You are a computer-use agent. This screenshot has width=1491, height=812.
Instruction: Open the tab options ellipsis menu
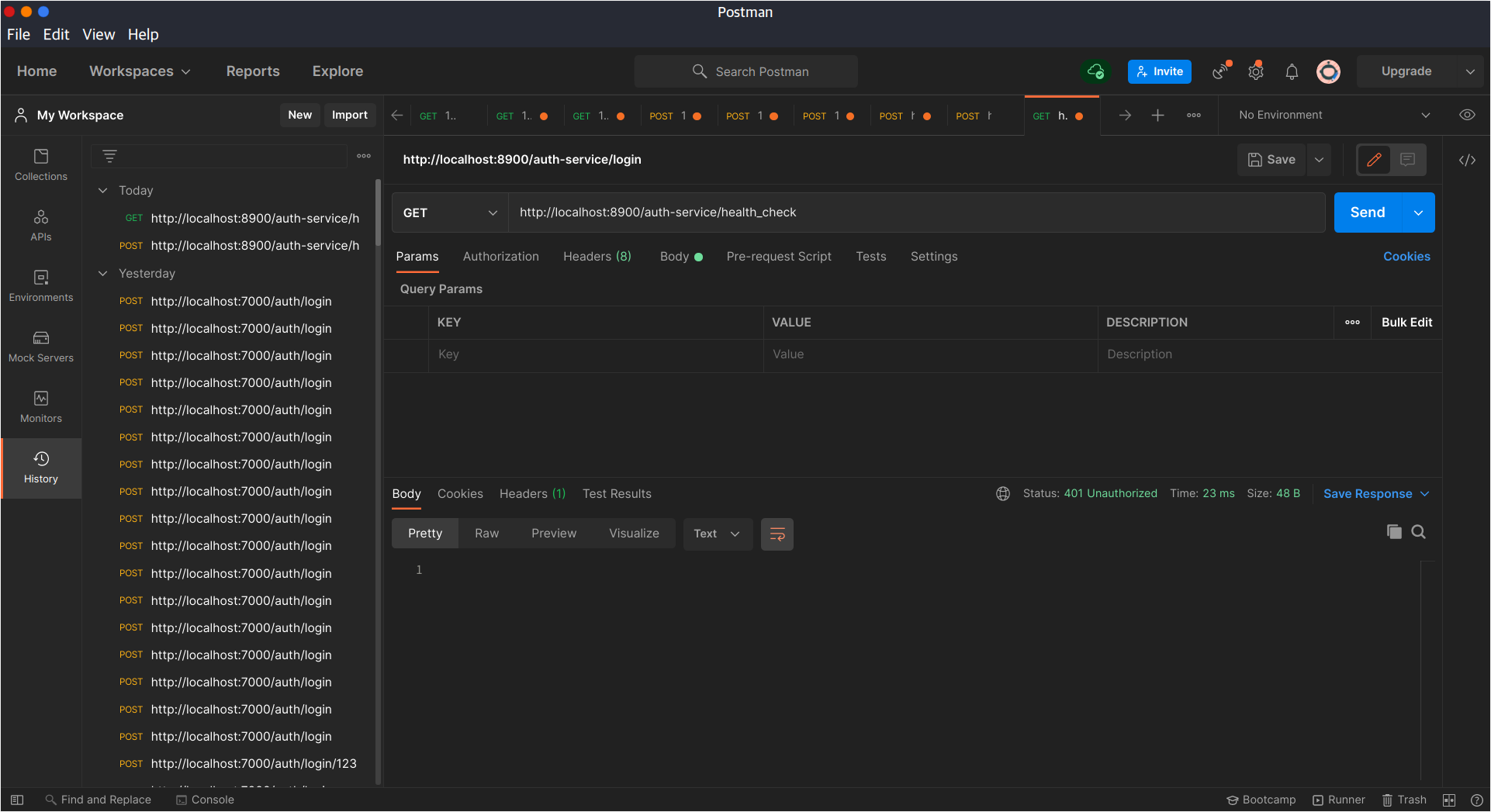(x=1194, y=116)
